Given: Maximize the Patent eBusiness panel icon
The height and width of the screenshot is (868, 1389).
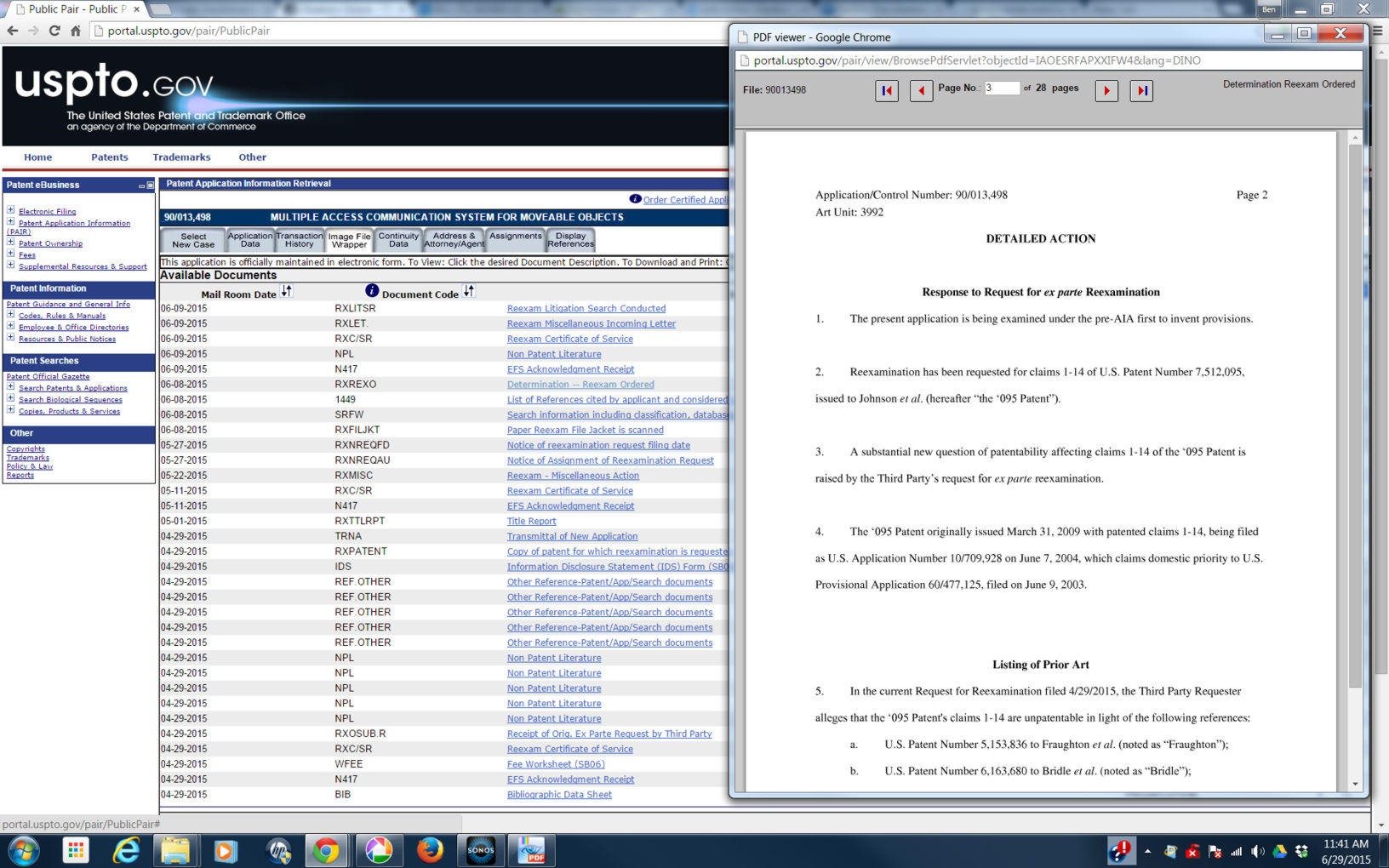Looking at the screenshot, I should tap(151, 186).
